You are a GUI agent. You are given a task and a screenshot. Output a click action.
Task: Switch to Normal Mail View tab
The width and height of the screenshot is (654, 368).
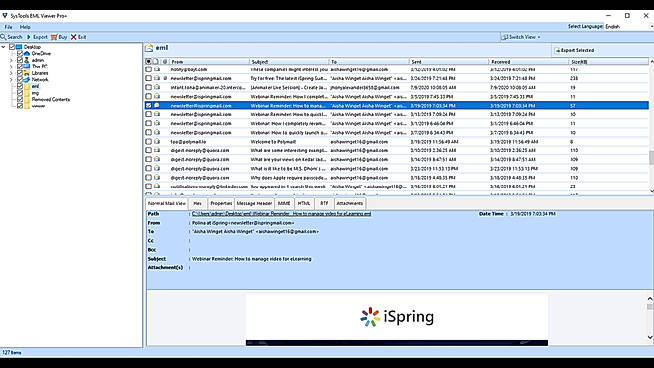tap(166, 203)
